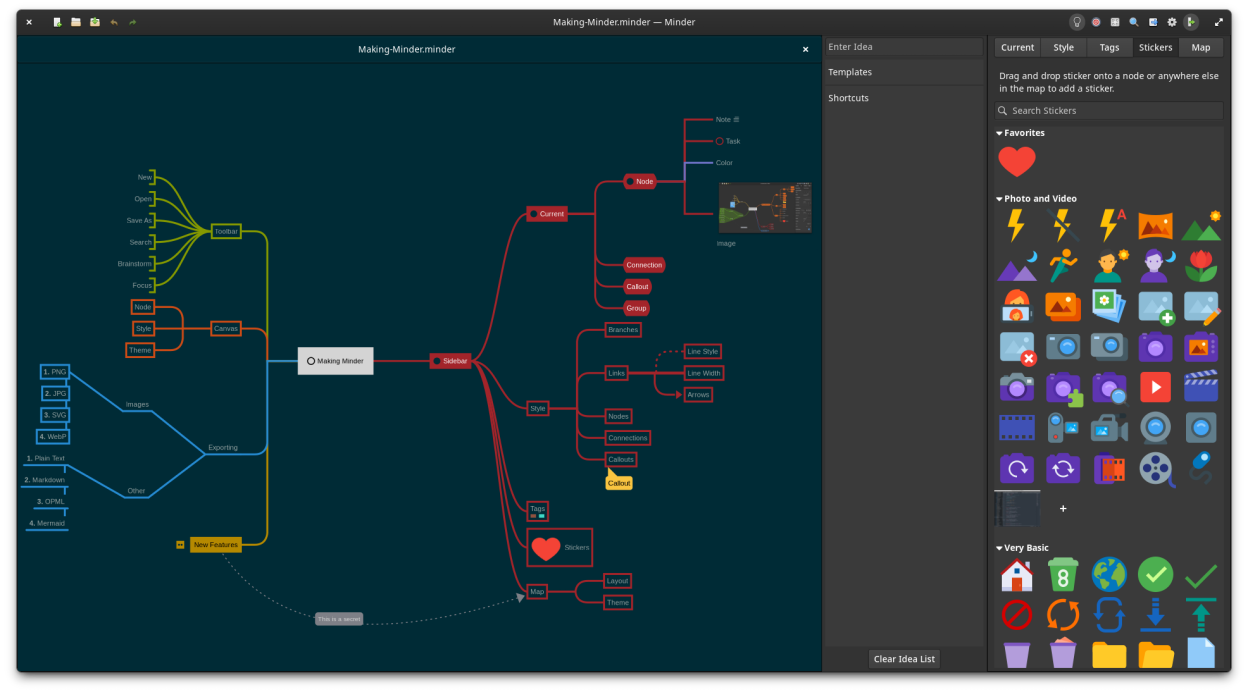
Task: Click the plus to add a custom sticker
Action: (x=1063, y=509)
